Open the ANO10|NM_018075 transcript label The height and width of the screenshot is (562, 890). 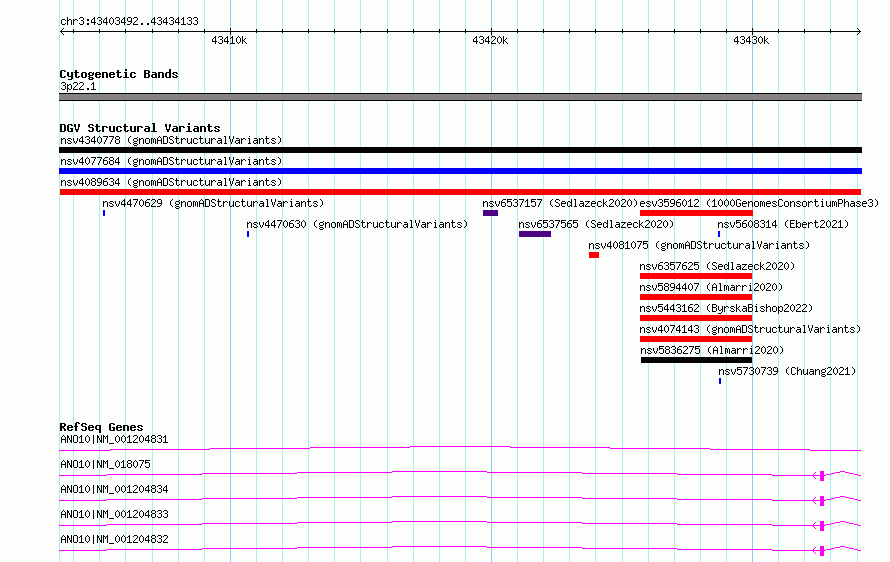(x=106, y=464)
